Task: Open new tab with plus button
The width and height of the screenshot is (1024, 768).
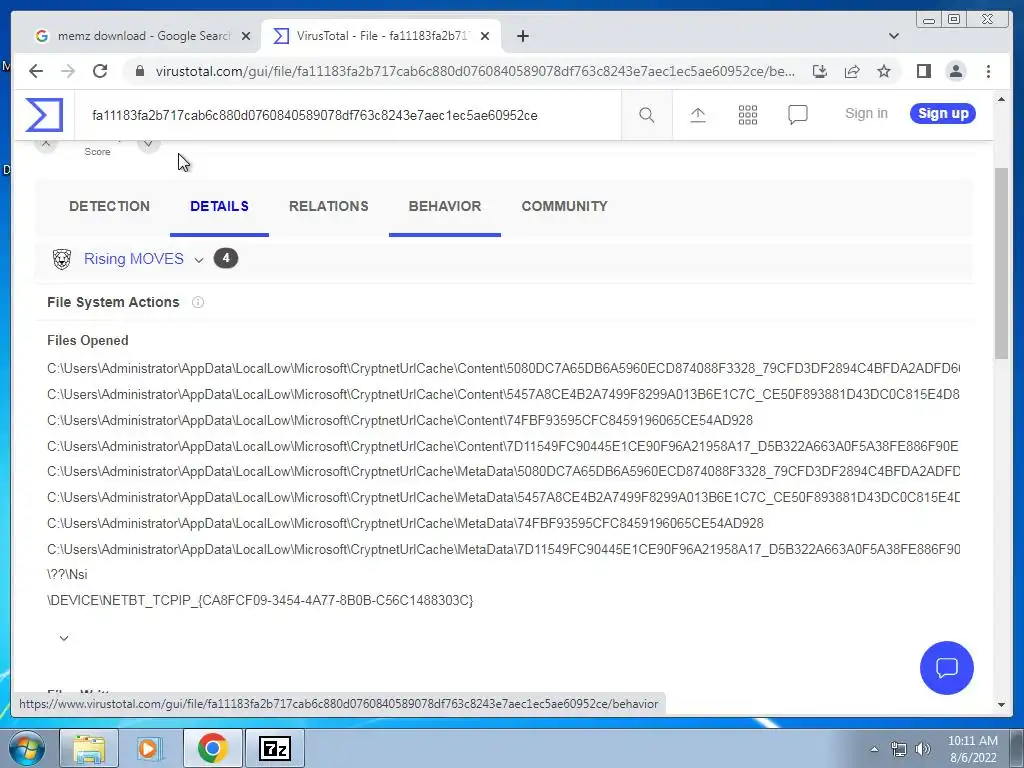Action: 522,36
